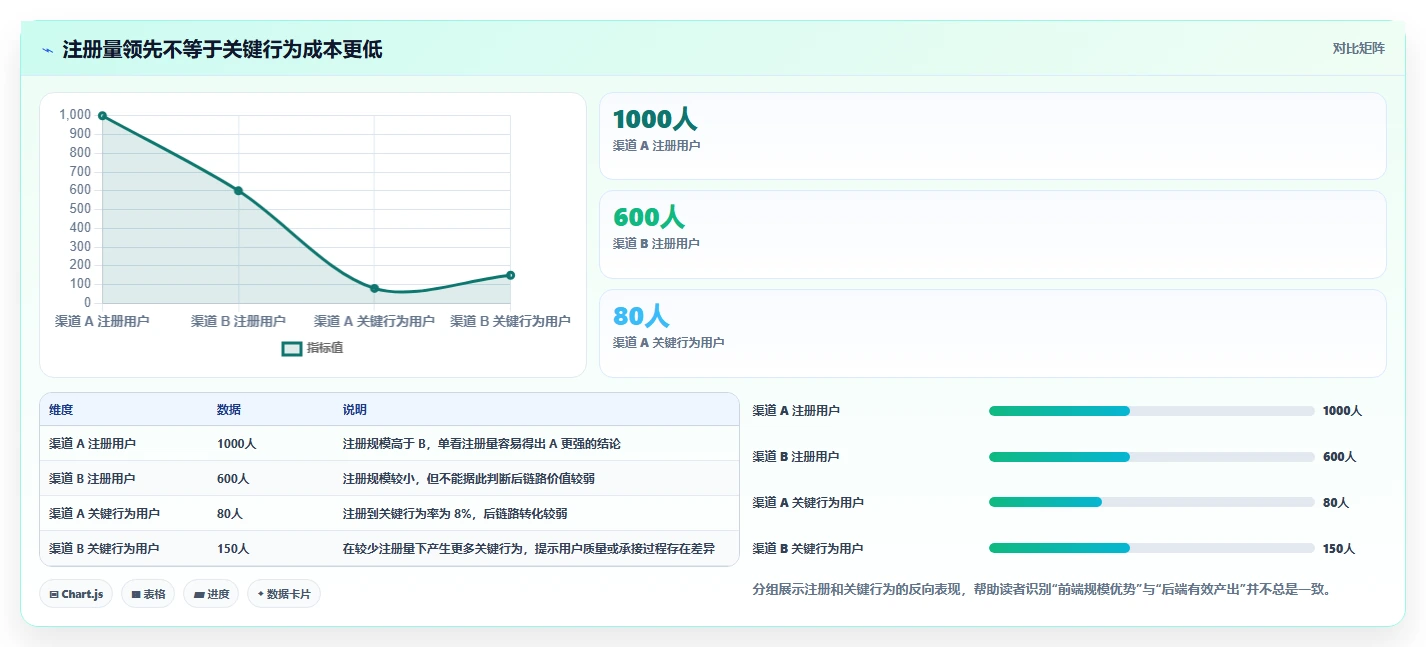Select the 进度 tag chip
Viewport: 1426px width, 647px height.
coord(211,594)
